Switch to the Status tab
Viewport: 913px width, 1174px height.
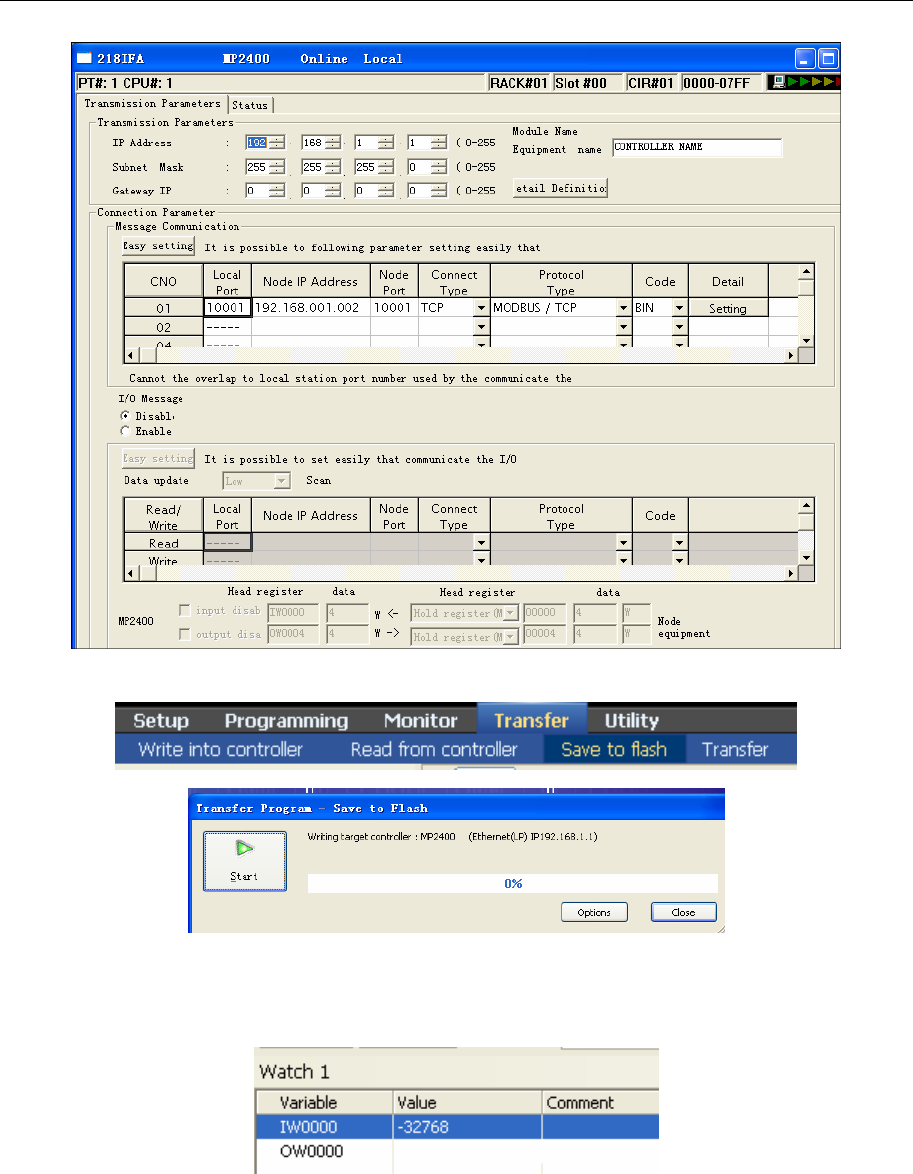250,105
